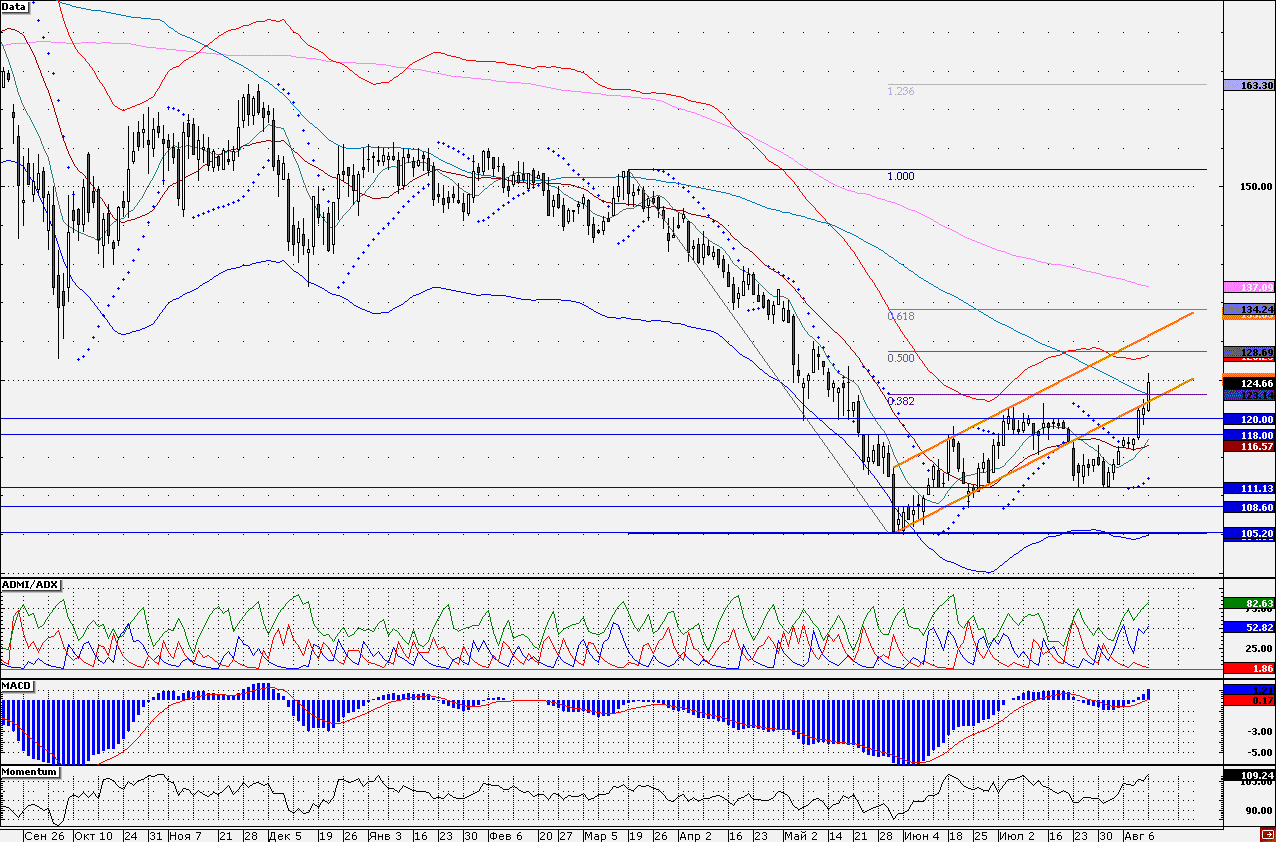Click the Fibonacci 0.382 level label
1276x842 pixels.
[901, 401]
